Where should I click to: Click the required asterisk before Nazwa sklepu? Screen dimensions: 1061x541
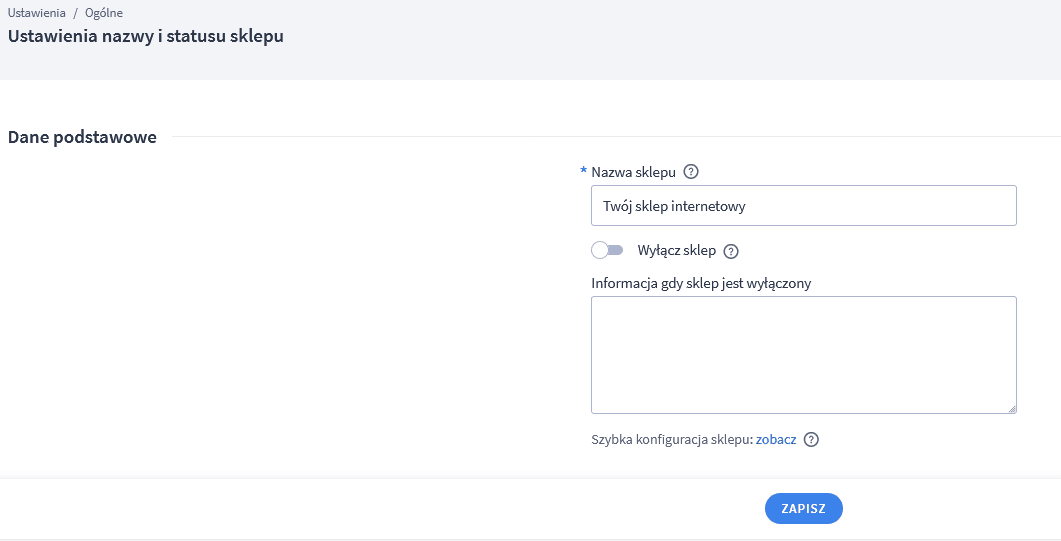pyautogui.click(x=583, y=171)
